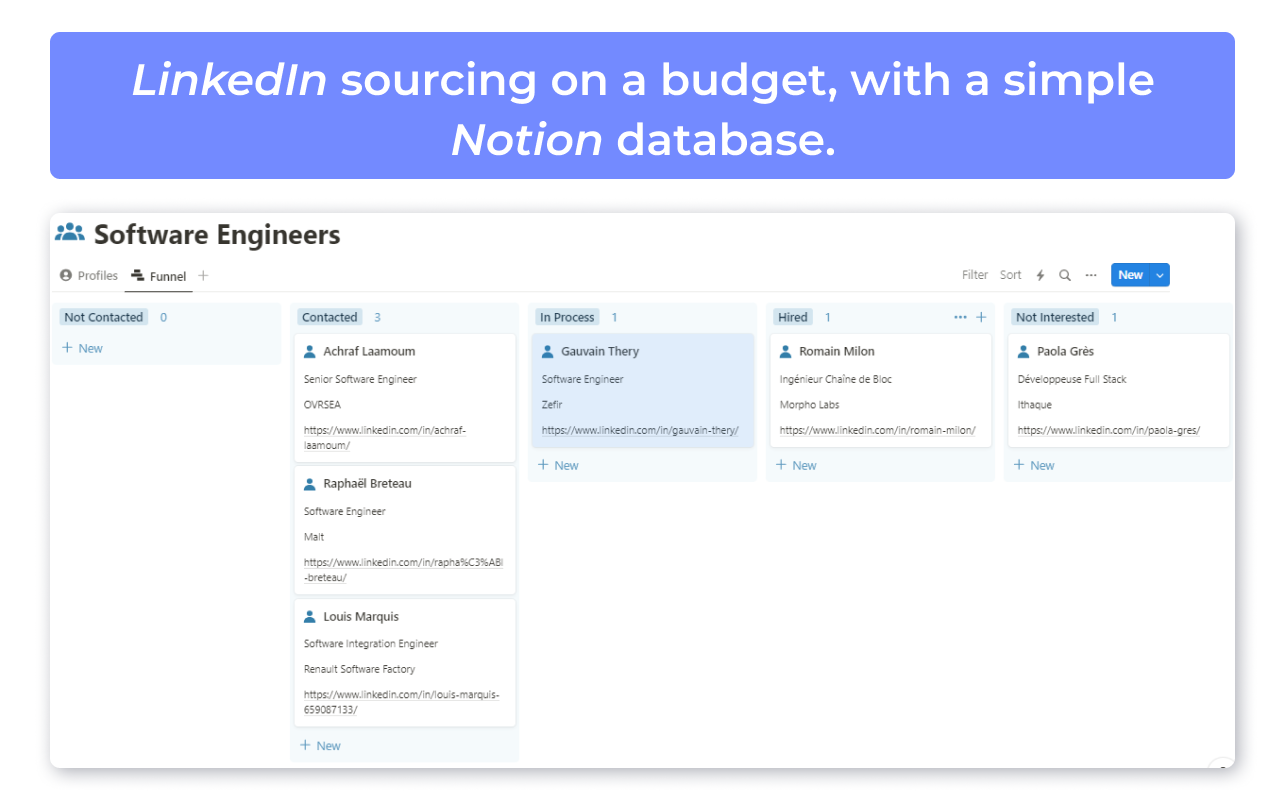
Task: Click the Software Engineers page title
Action: (x=217, y=235)
